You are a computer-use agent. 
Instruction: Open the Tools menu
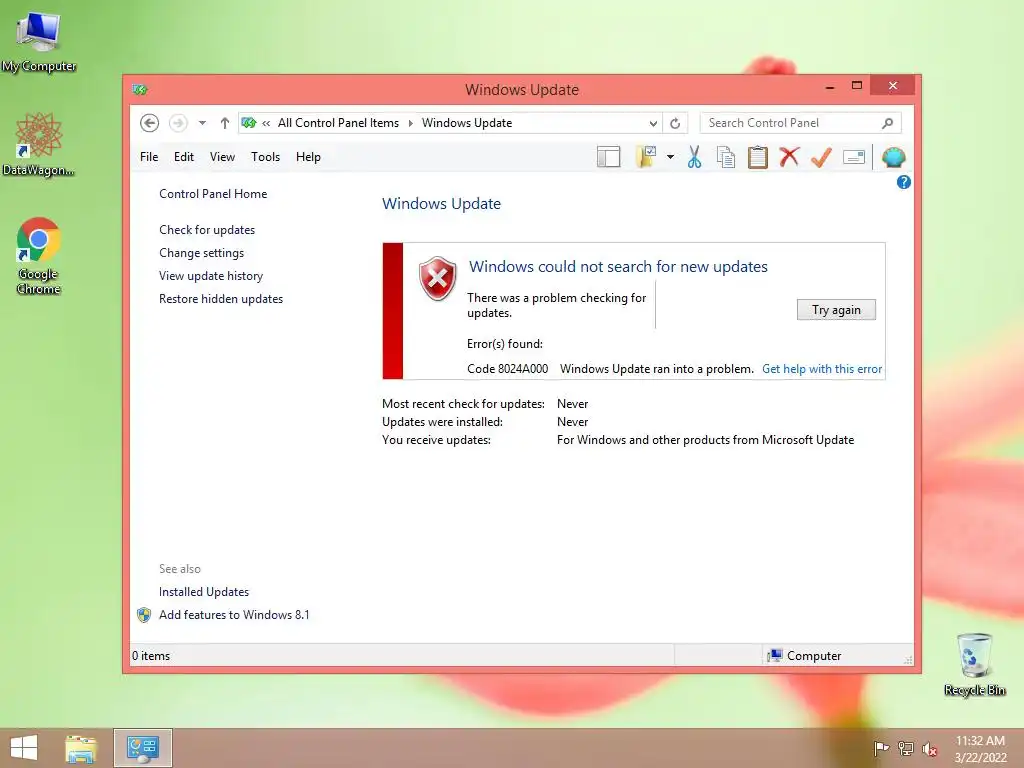(x=265, y=157)
